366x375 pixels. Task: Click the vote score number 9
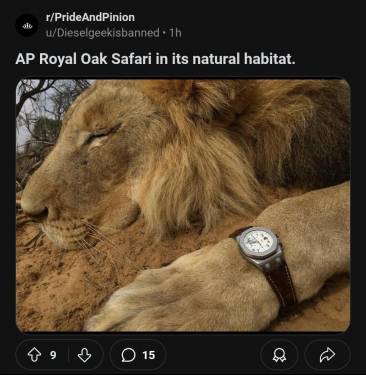click(53, 355)
